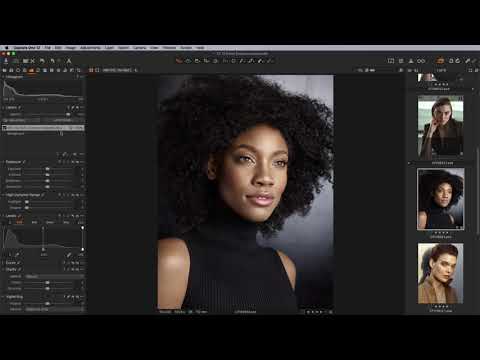Screen dimensions: 480x360
Task: Choose the orange Select cursor tool
Action: (179, 61)
